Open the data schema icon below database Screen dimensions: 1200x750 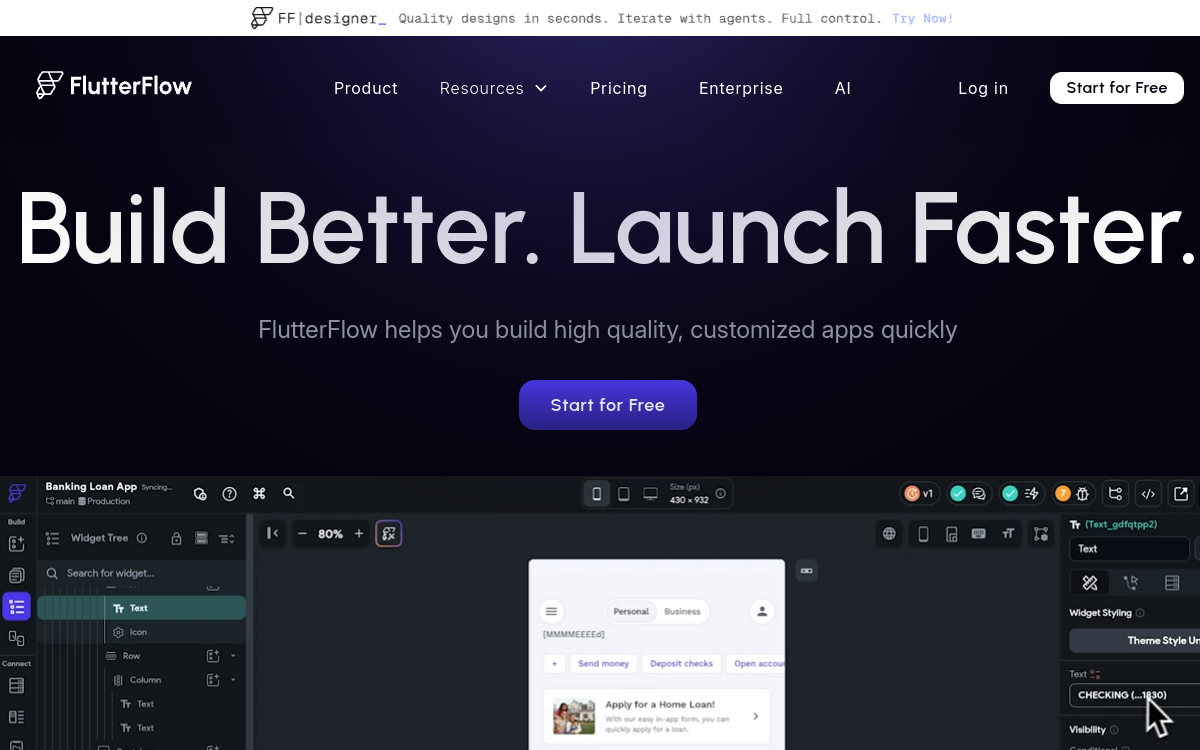[x=16, y=717]
